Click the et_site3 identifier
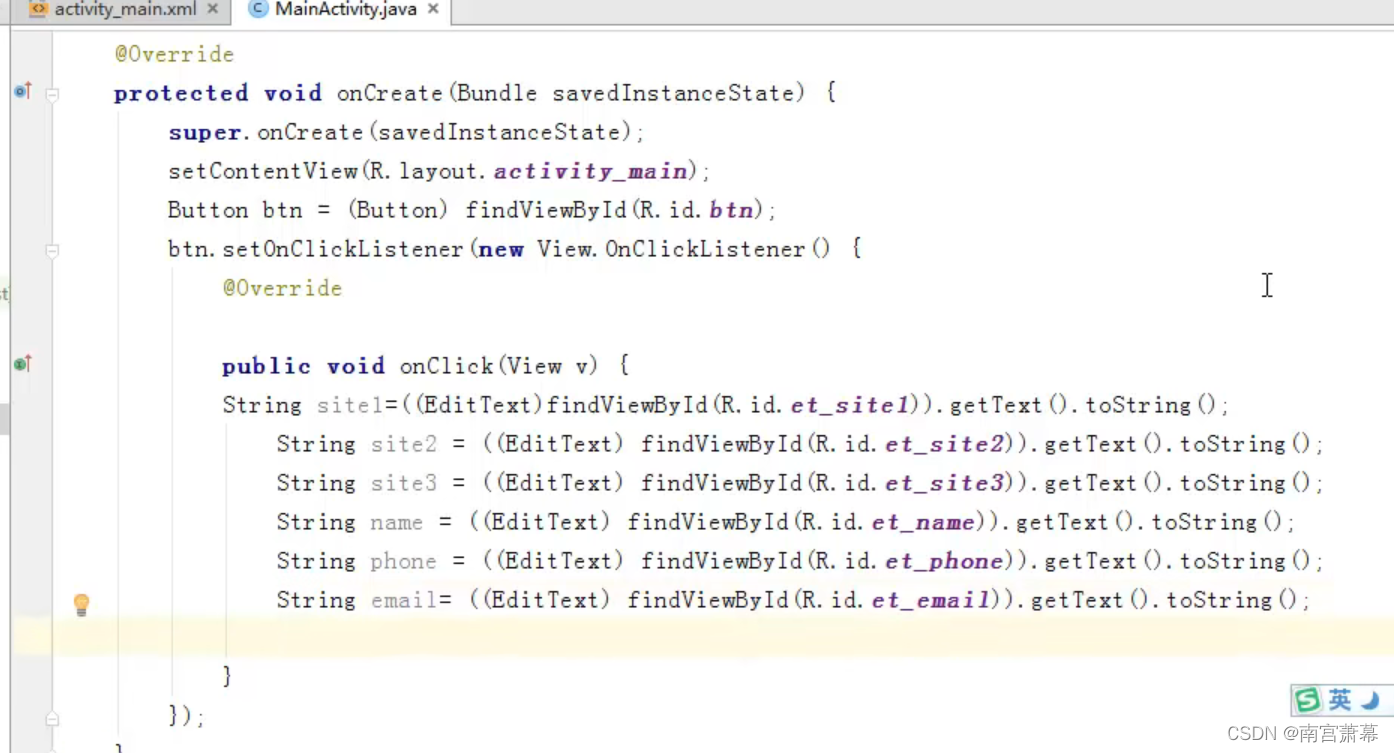Screen dimensions: 1394x753 coord(944,483)
